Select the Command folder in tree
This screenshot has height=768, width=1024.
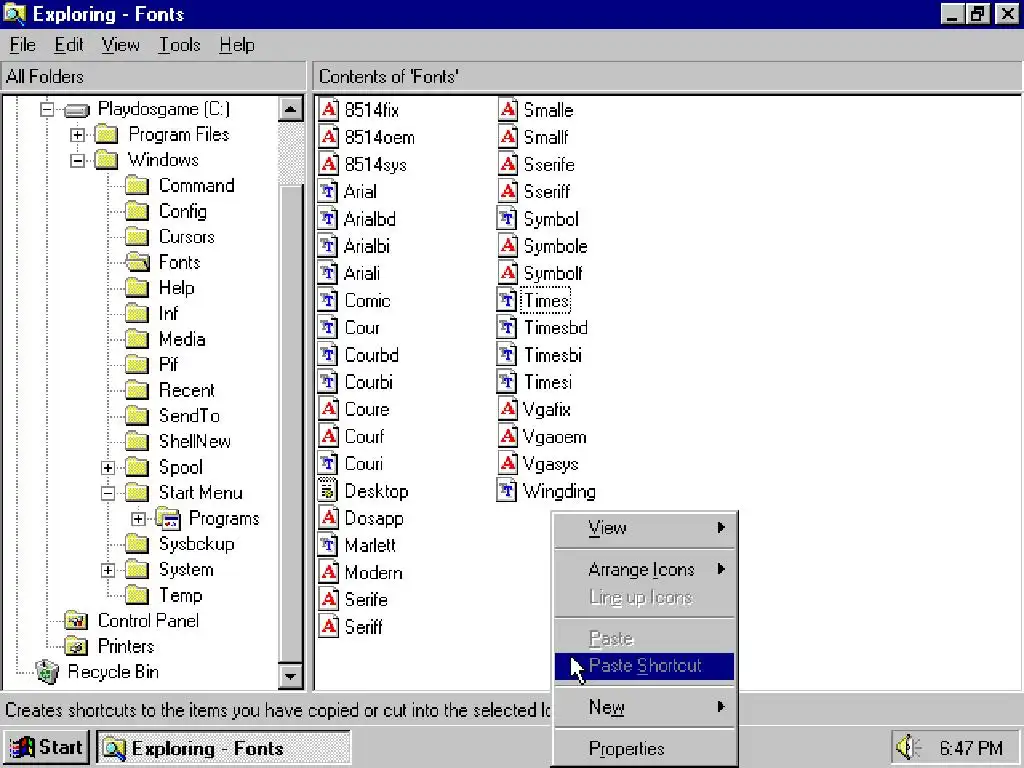click(x=197, y=185)
